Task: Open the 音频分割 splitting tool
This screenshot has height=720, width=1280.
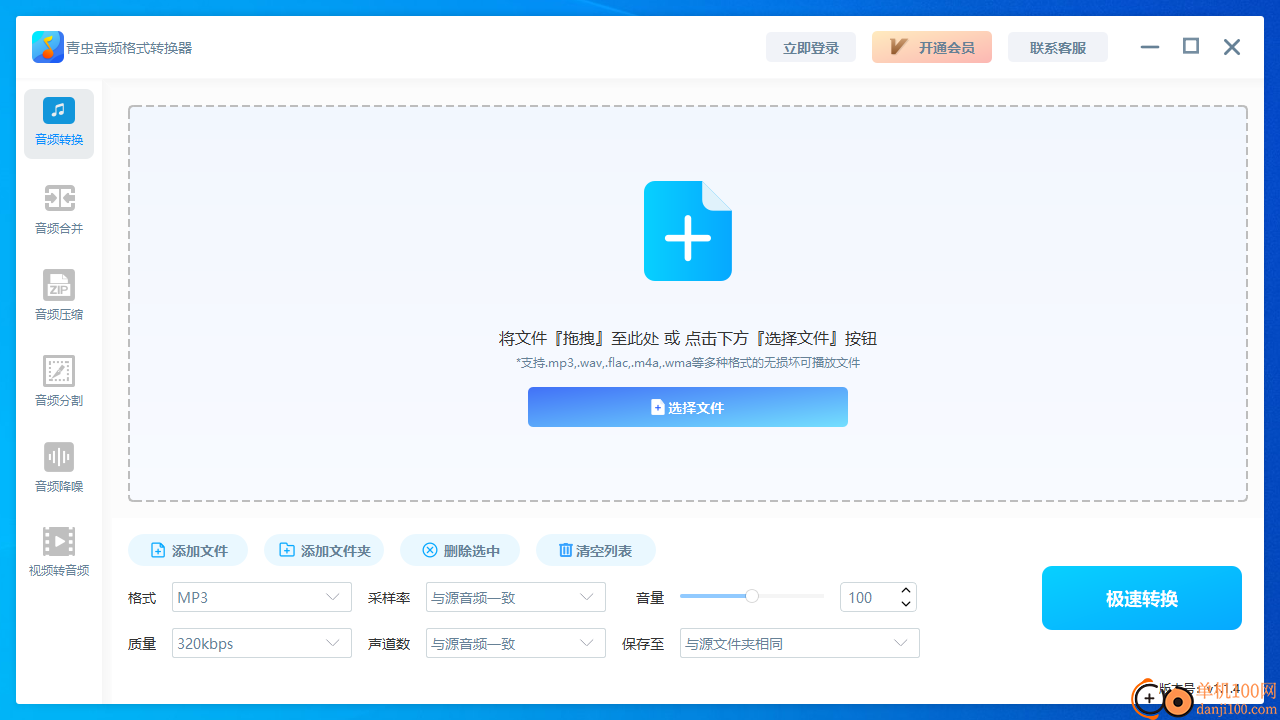Action: (58, 381)
